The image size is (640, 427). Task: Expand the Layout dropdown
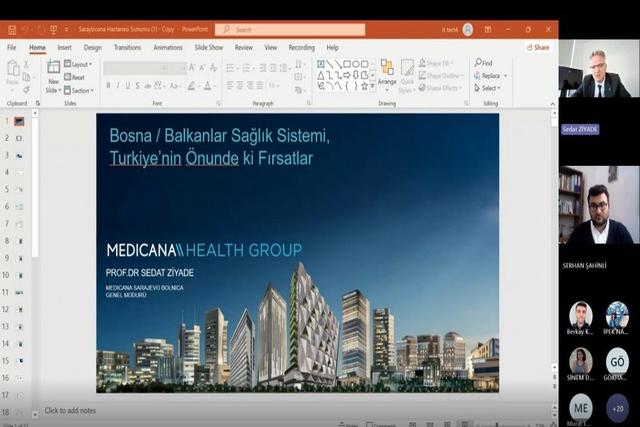[x=79, y=64]
